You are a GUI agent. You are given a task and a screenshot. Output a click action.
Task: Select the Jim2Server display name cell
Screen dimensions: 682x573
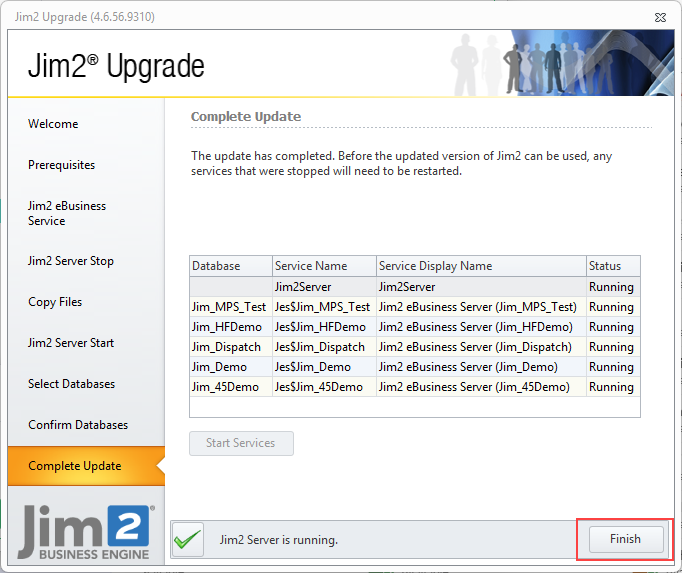click(481, 287)
